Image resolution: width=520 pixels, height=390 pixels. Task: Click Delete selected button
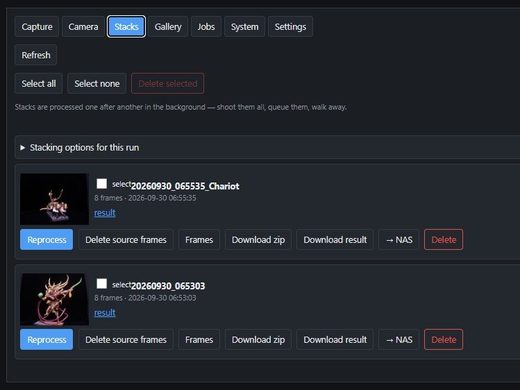(168, 83)
